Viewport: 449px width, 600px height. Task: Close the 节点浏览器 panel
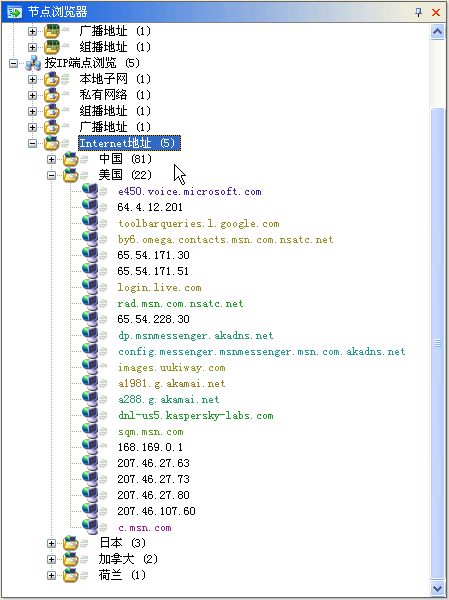tap(436, 12)
